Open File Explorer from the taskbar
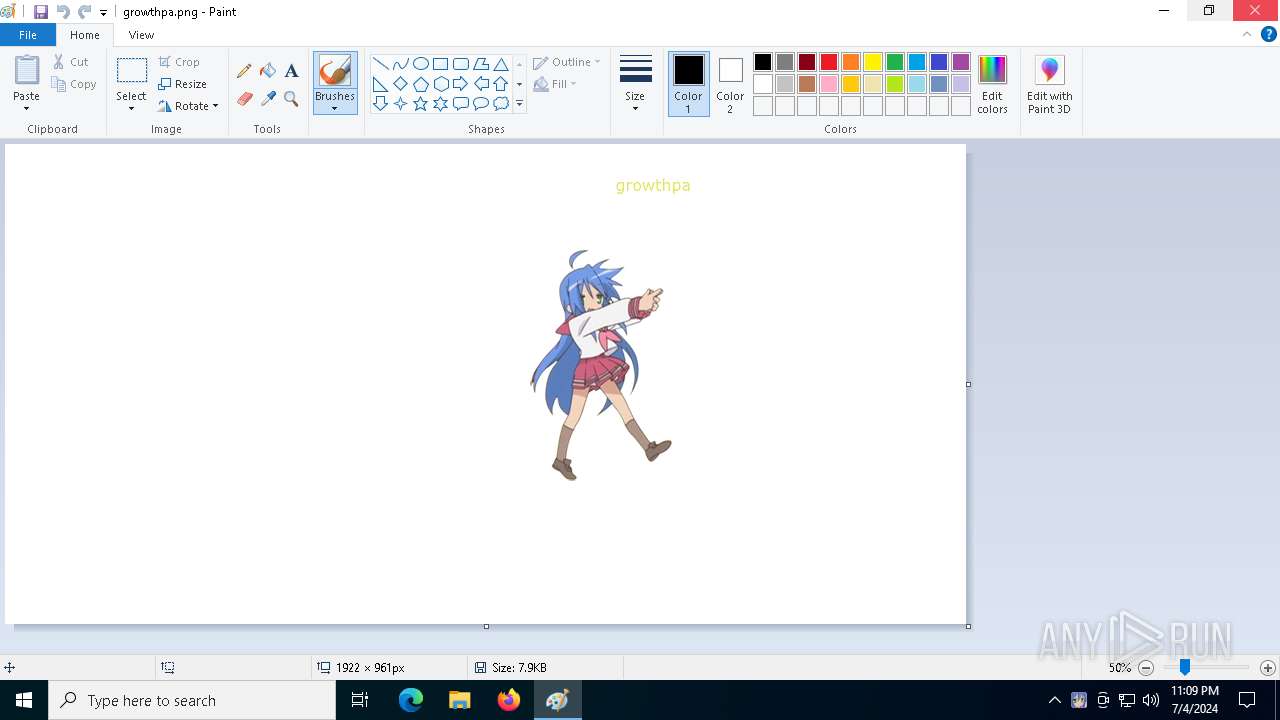 click(459, 700)
